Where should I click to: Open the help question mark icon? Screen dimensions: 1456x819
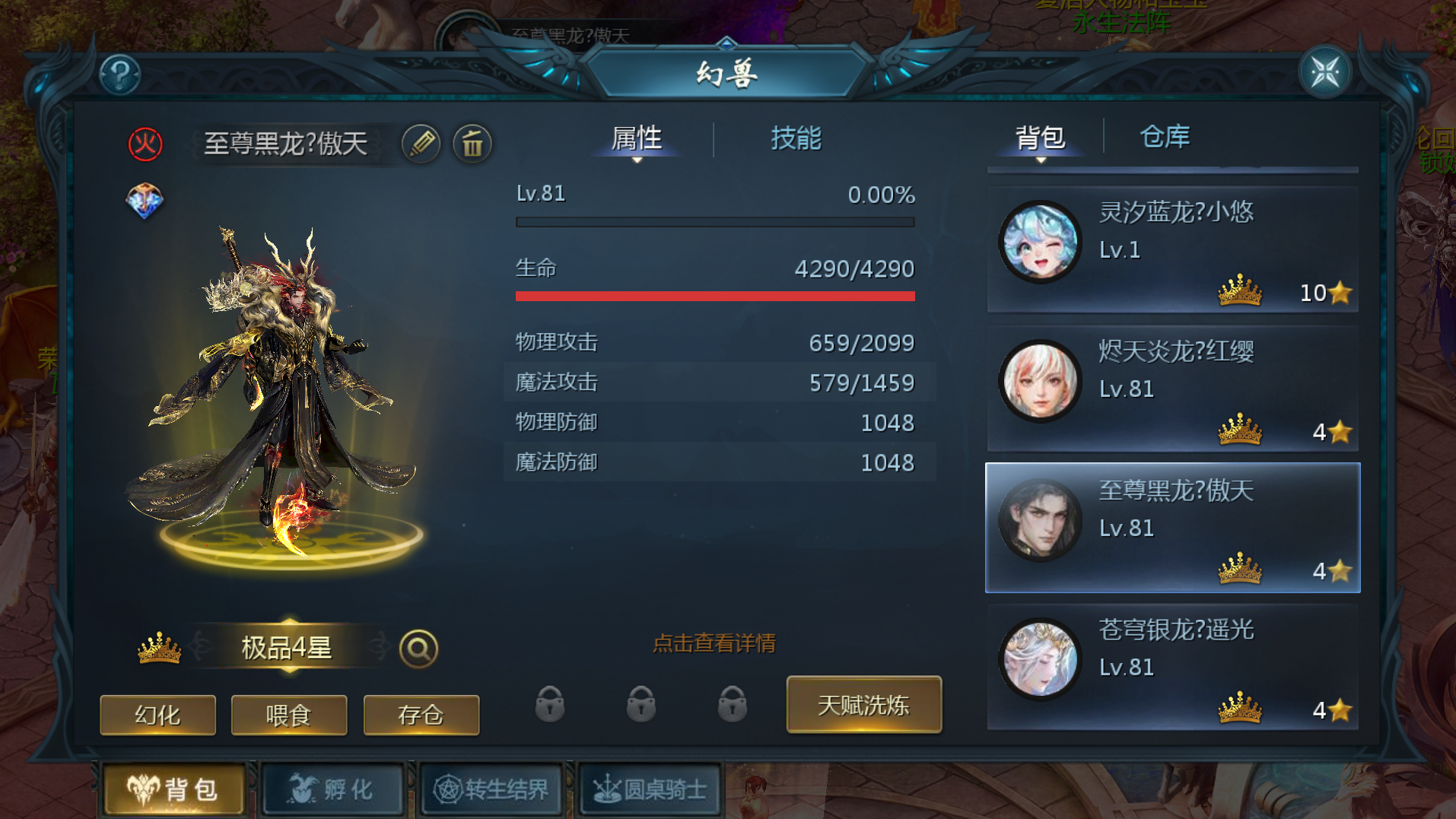point(120,75)
